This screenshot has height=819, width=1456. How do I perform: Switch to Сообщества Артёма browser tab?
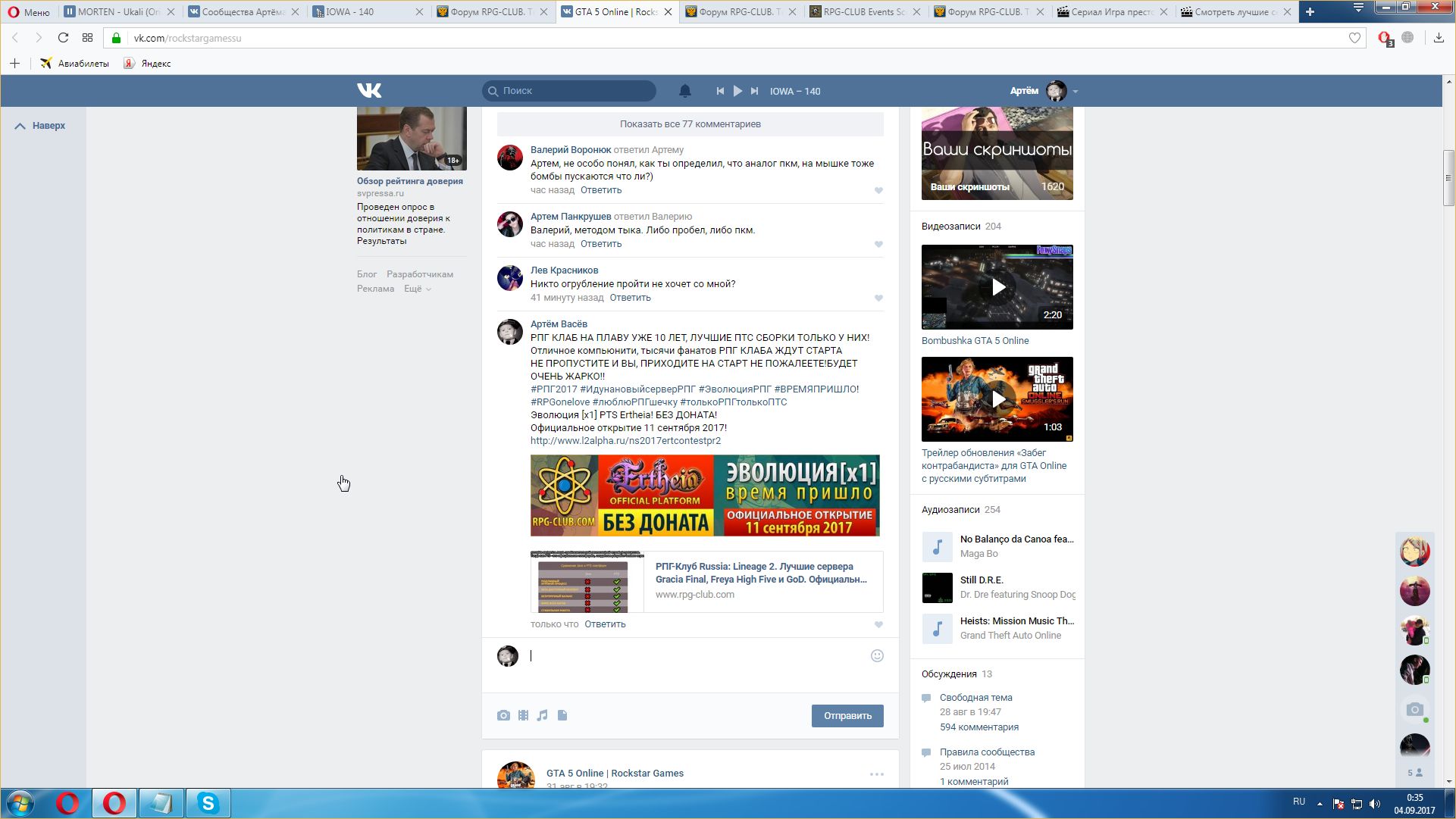[x=243, y=11]
